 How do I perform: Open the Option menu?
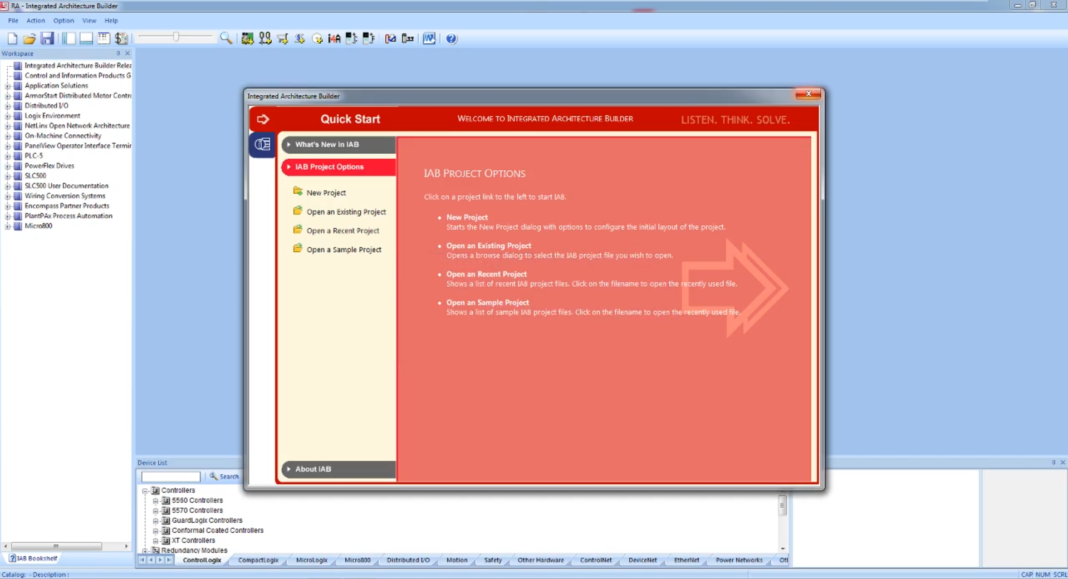coord(63,20)
